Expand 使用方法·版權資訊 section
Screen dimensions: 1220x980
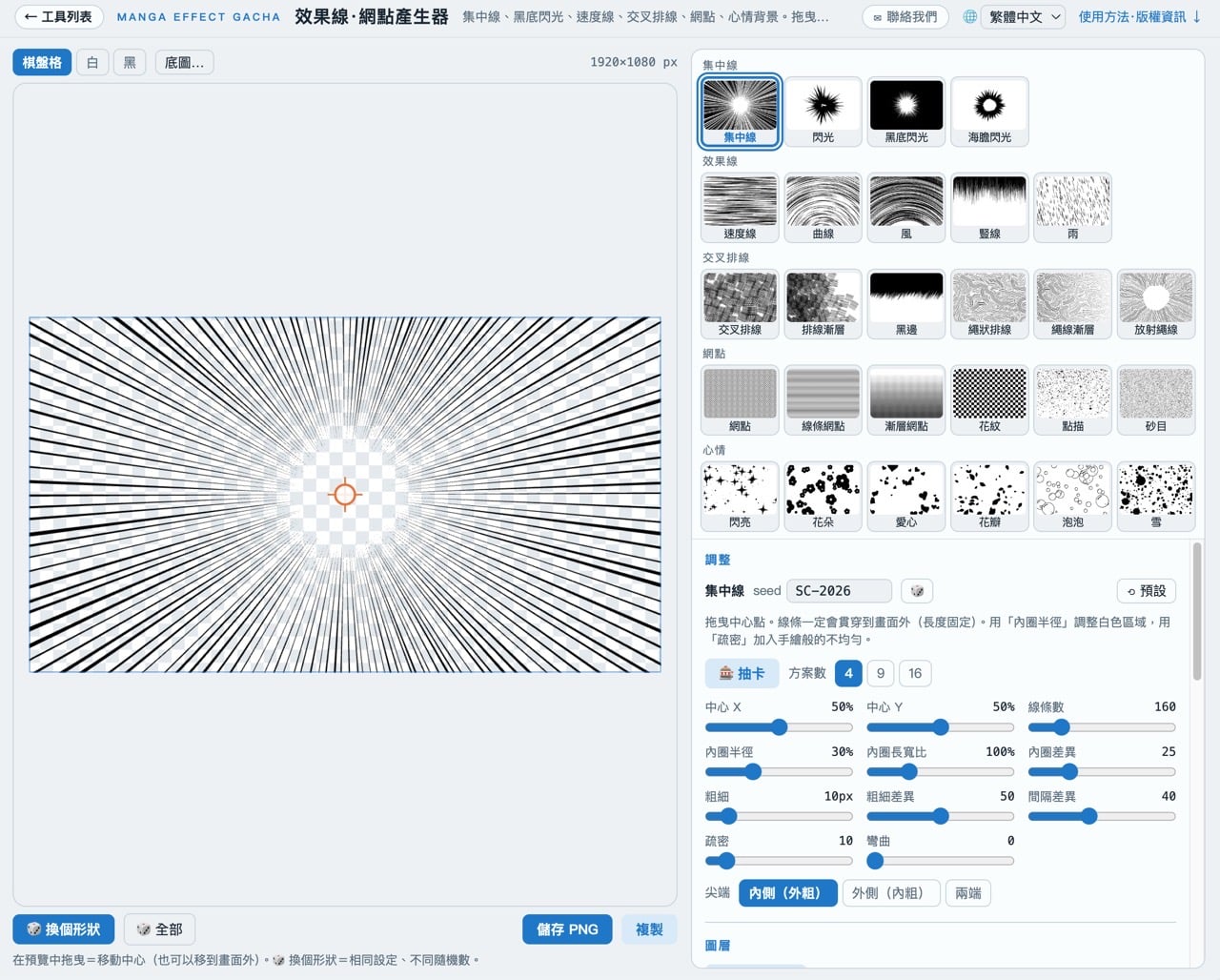coord(1140,17)
